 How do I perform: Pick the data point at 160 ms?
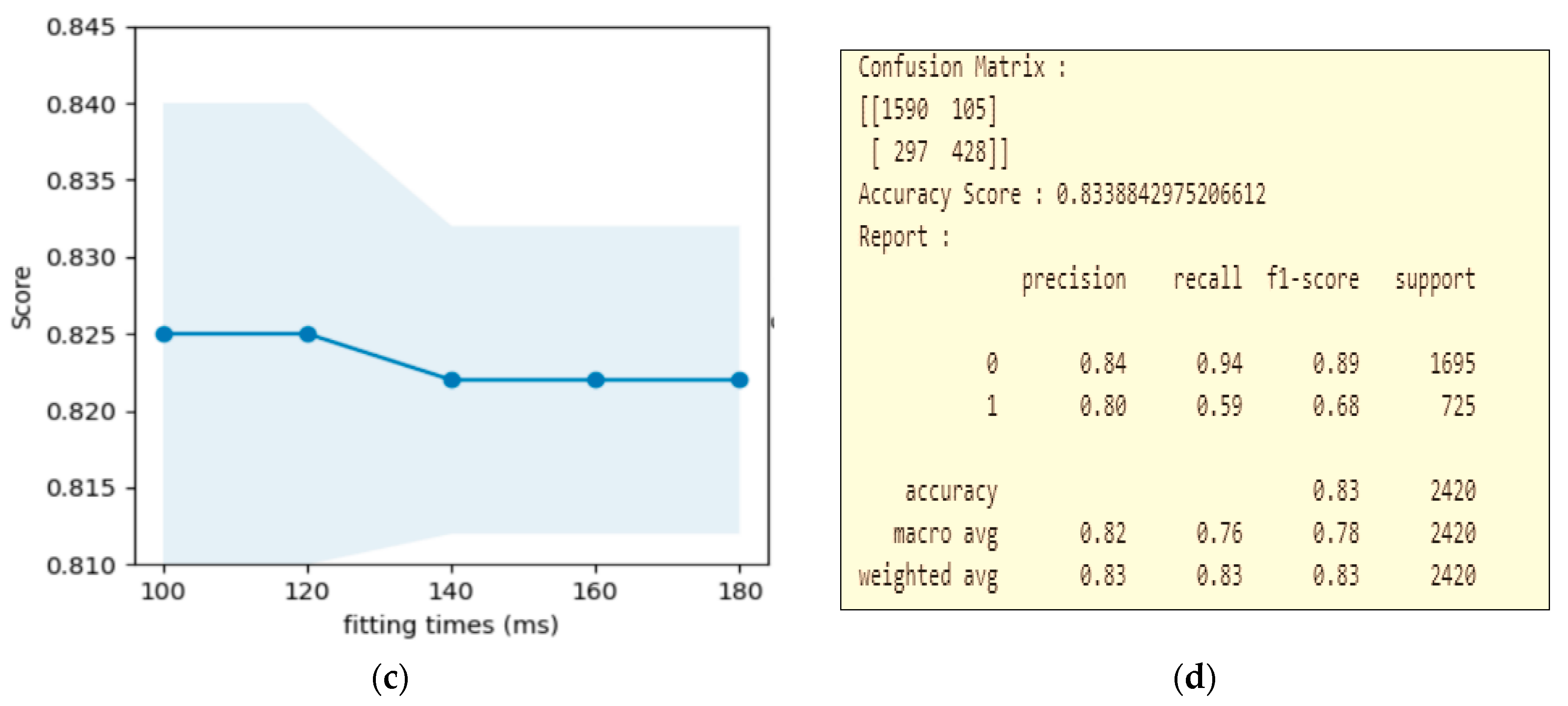point(596,380)
